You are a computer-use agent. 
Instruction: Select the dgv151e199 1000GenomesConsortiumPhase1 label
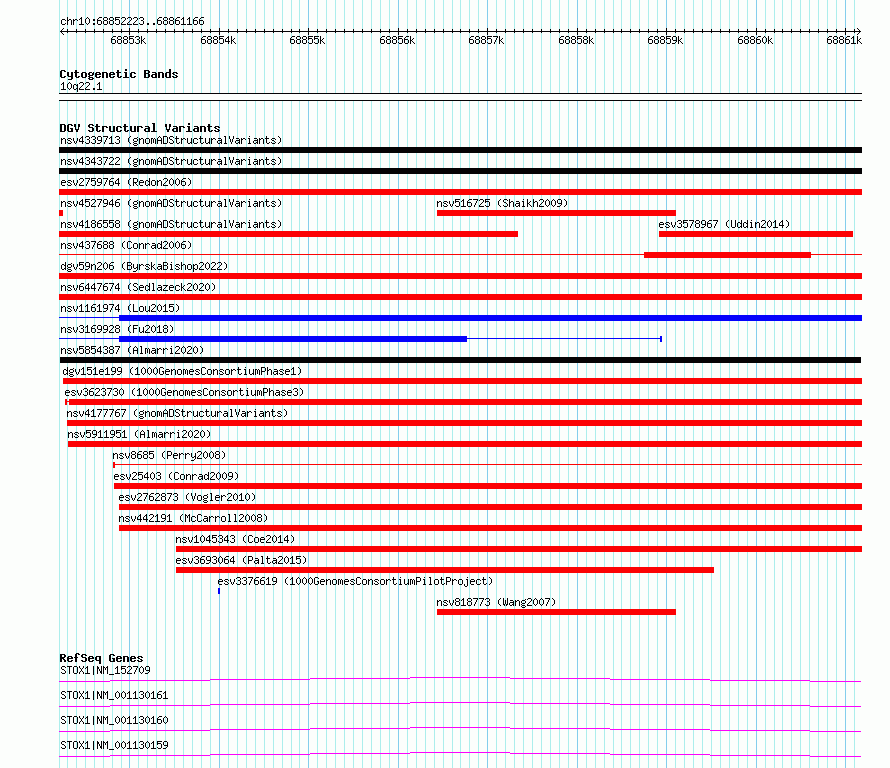[x=182, y=371]
